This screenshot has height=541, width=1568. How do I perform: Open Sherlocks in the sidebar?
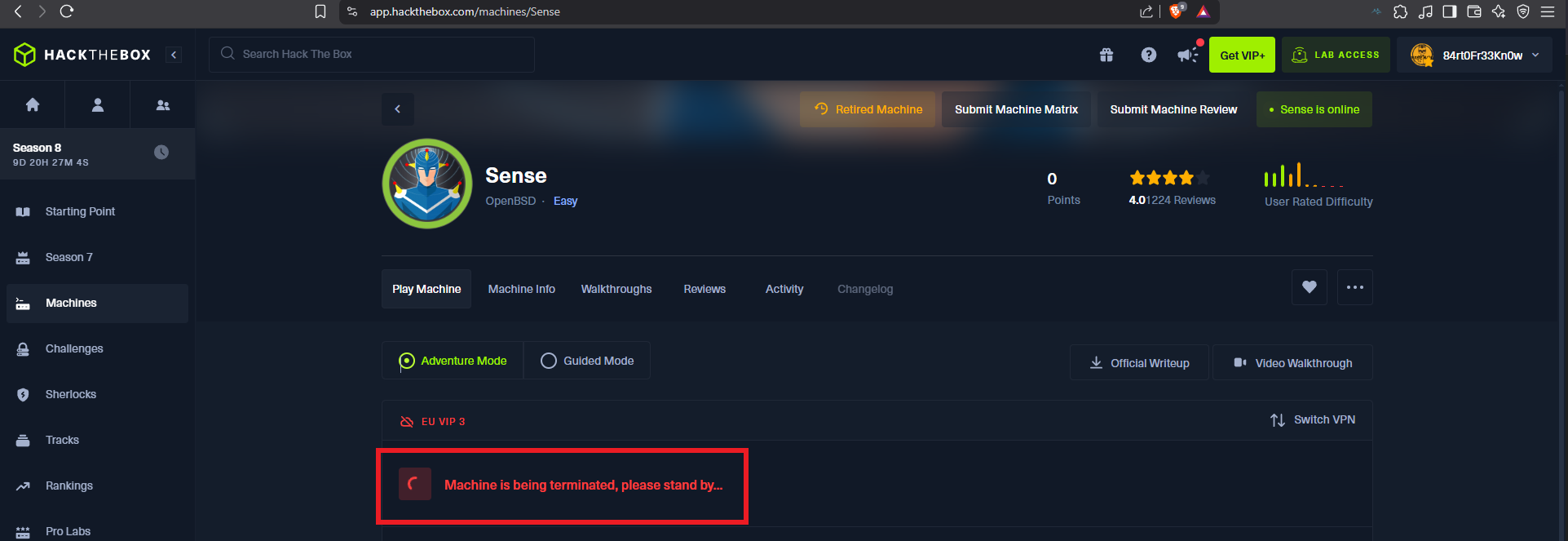coord(97,394)
